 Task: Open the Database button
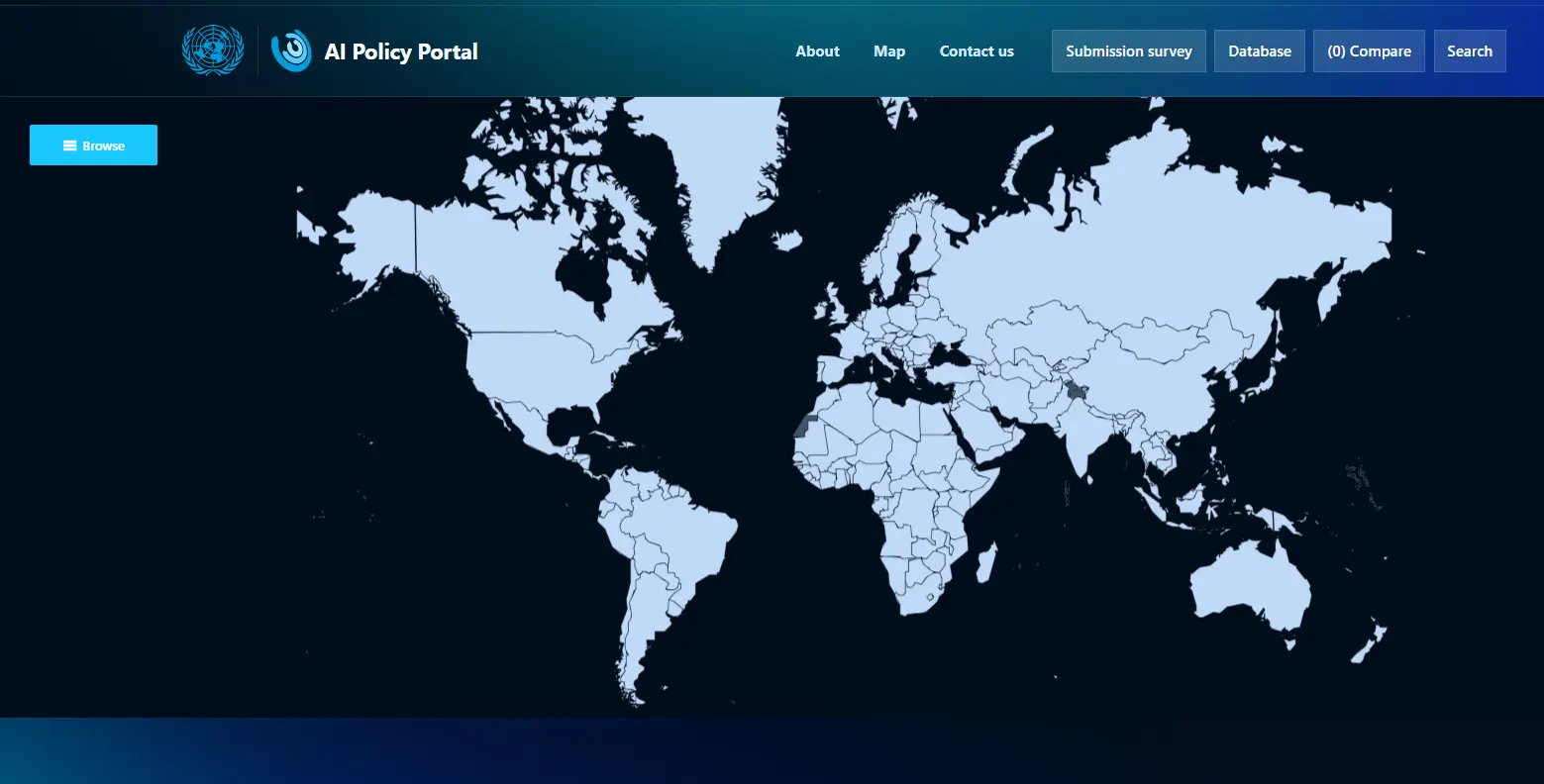[1260, 51]
